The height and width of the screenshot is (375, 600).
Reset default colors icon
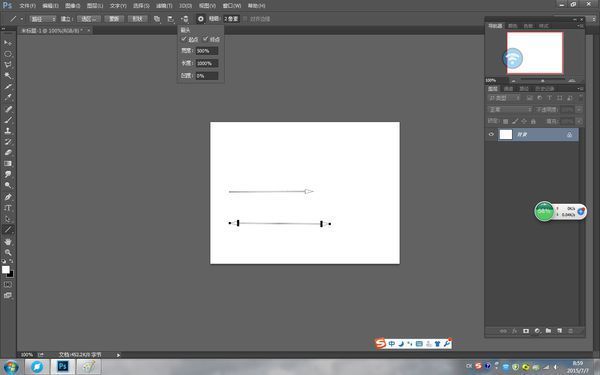[4, 261]
